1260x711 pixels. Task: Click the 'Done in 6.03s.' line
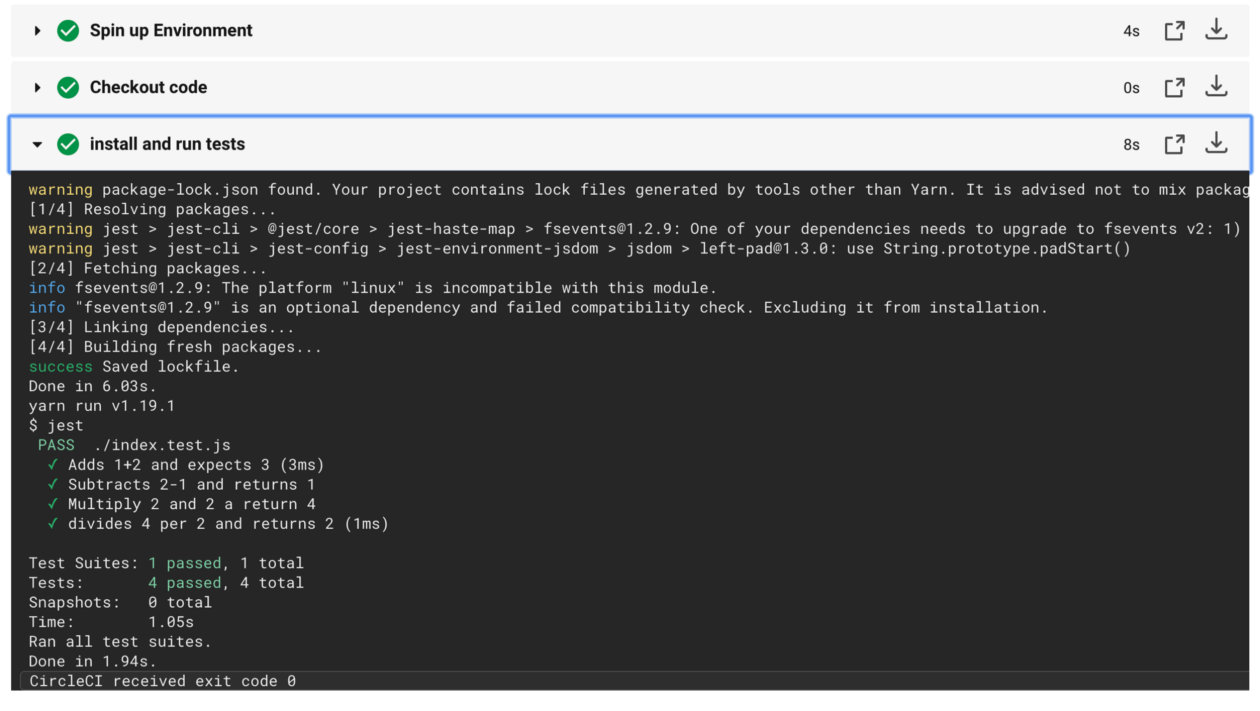pos(92,386)
